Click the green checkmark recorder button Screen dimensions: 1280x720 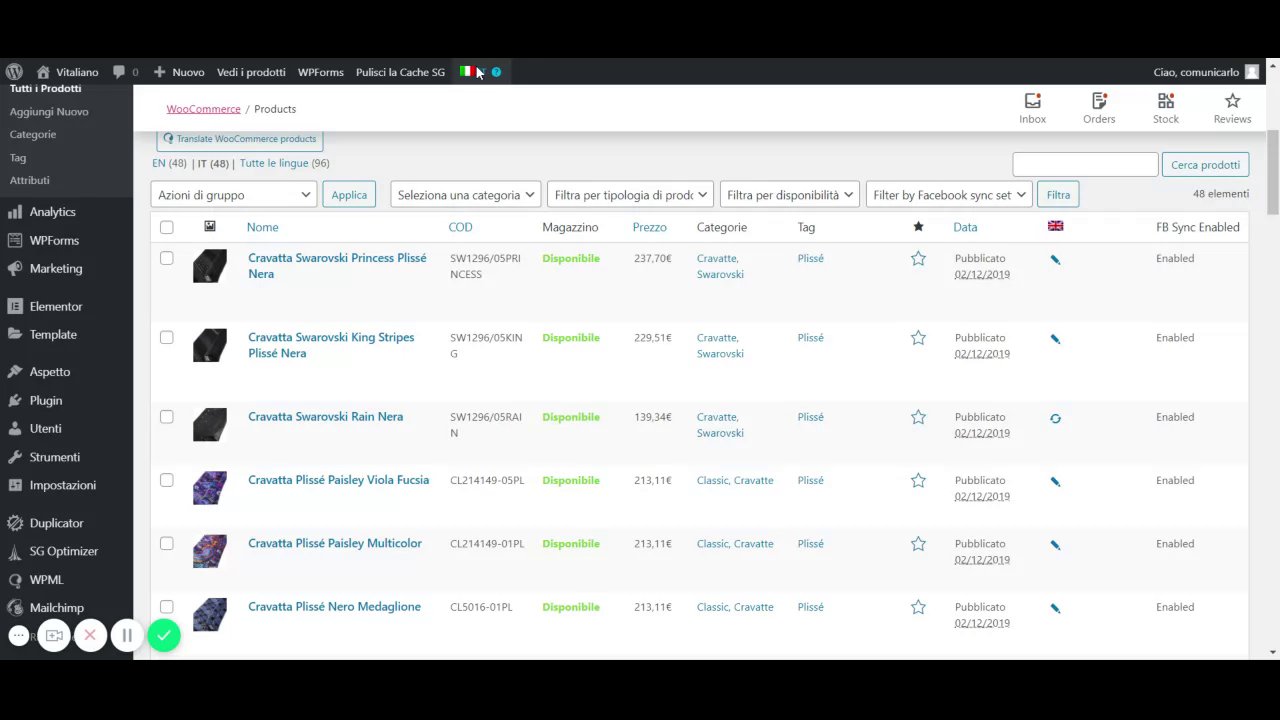click(164, 635)
